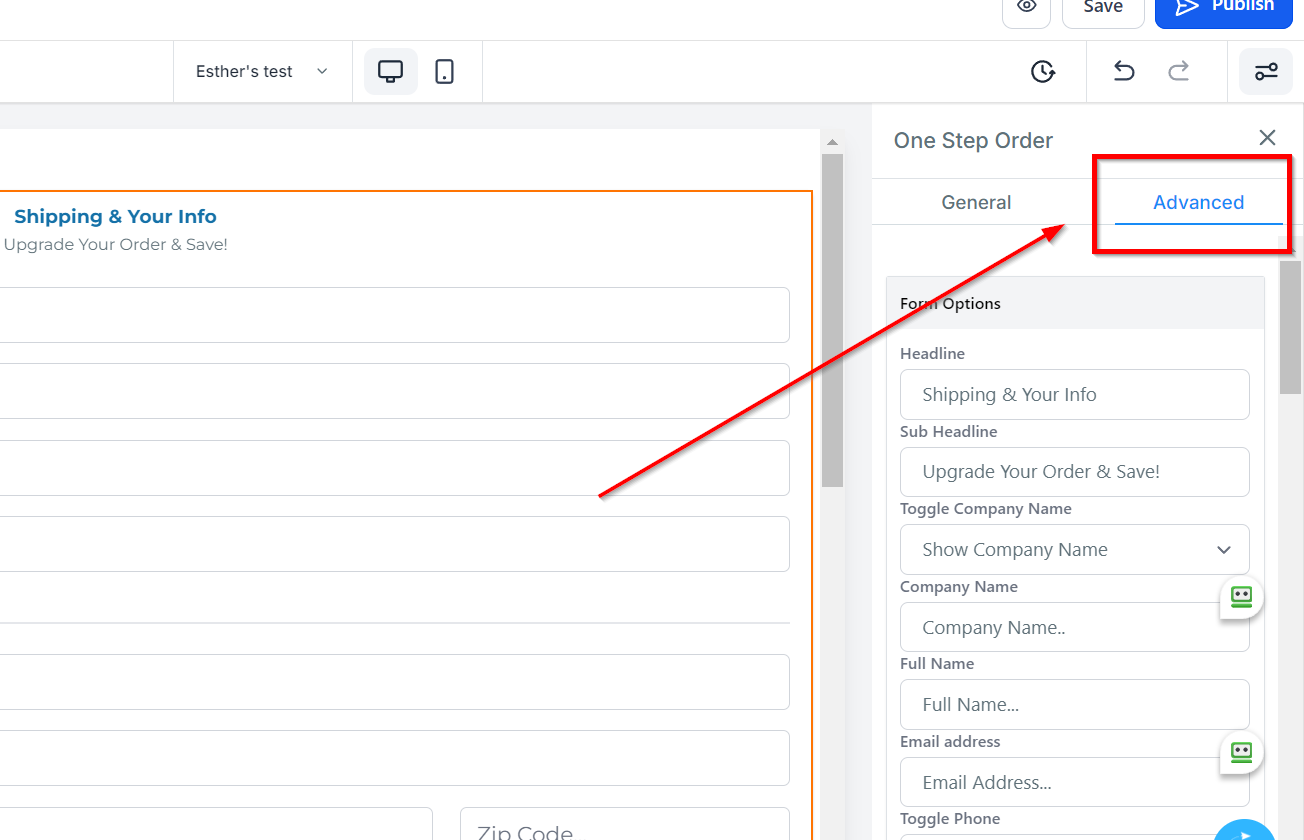Click the Headline input field
Screen dimensions: 1304x840
coord(1075,394)
